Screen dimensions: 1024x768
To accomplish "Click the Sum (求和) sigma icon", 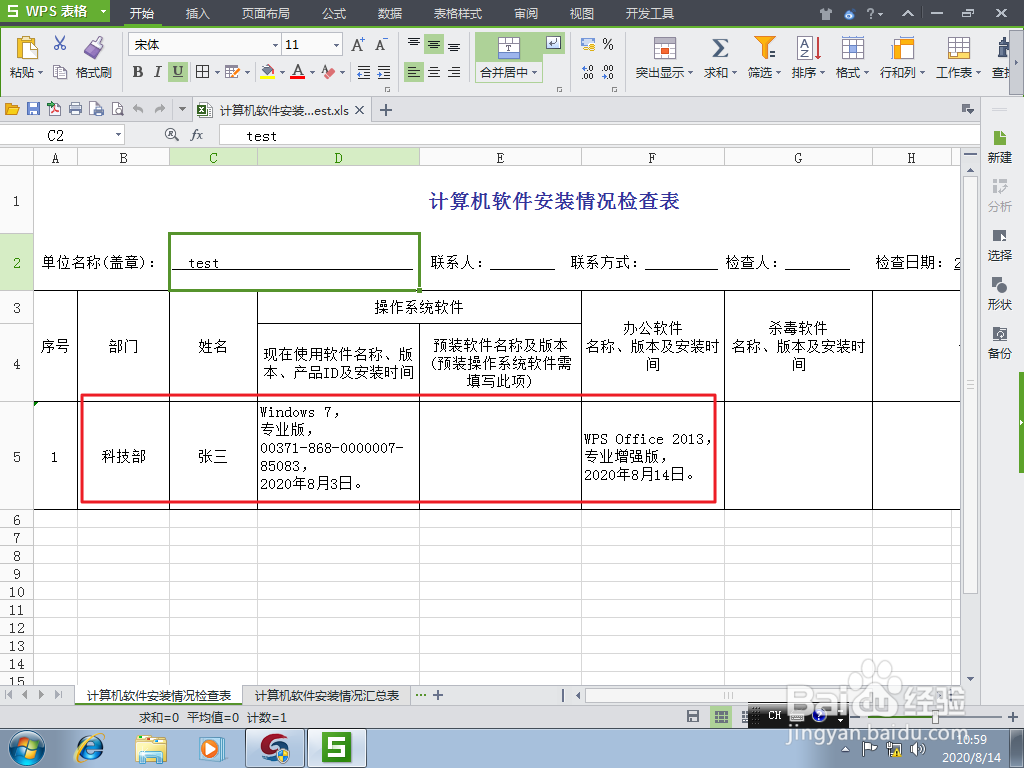I will click(720, 48).
